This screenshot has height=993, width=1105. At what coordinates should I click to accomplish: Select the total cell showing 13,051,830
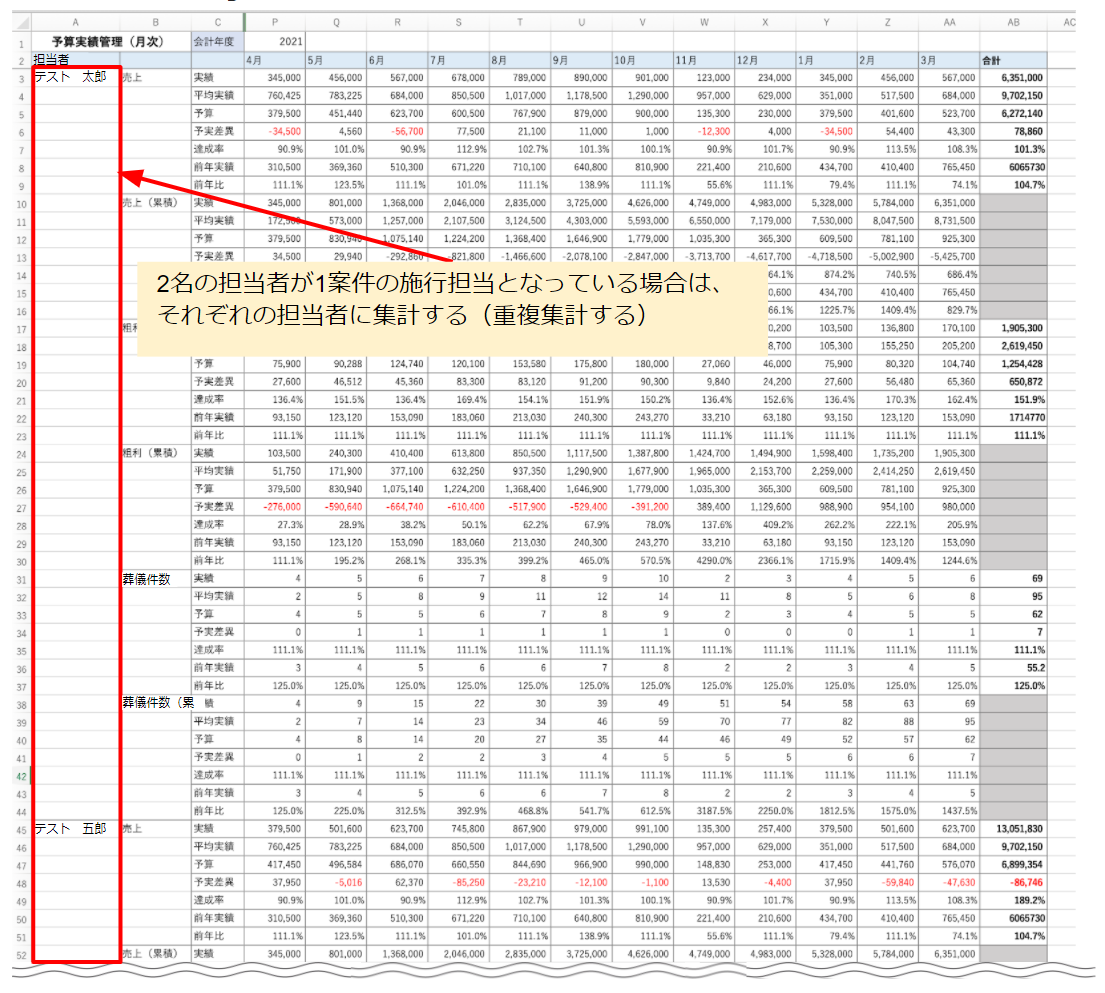tap(1013, 829)
